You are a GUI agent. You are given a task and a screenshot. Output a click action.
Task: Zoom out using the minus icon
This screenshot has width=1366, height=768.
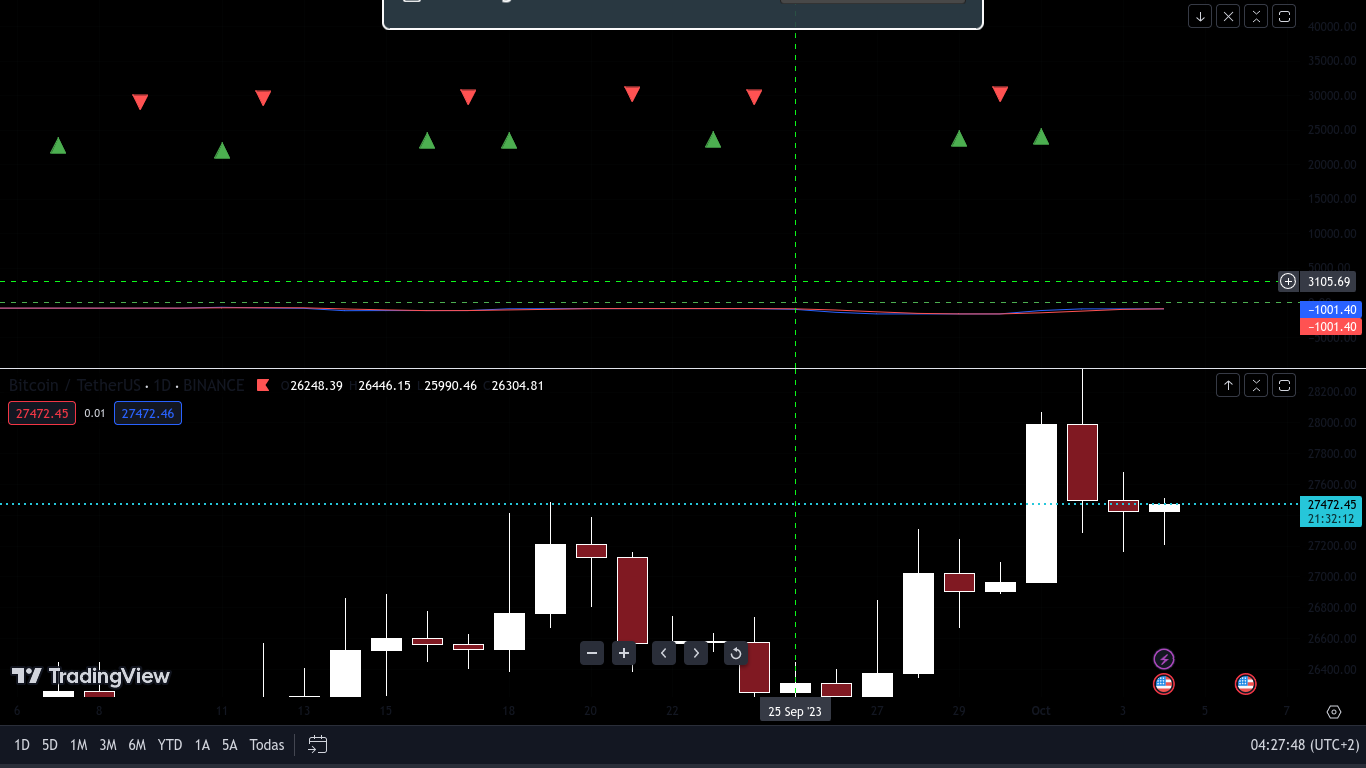[592, 653]
